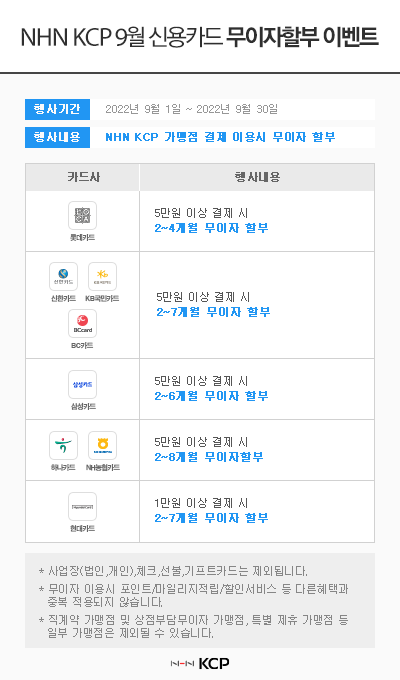Click the NH Nonghyup Card logo
Image resolution: width=400 pixels, height=680 pixels.
[x=102, y=445]
